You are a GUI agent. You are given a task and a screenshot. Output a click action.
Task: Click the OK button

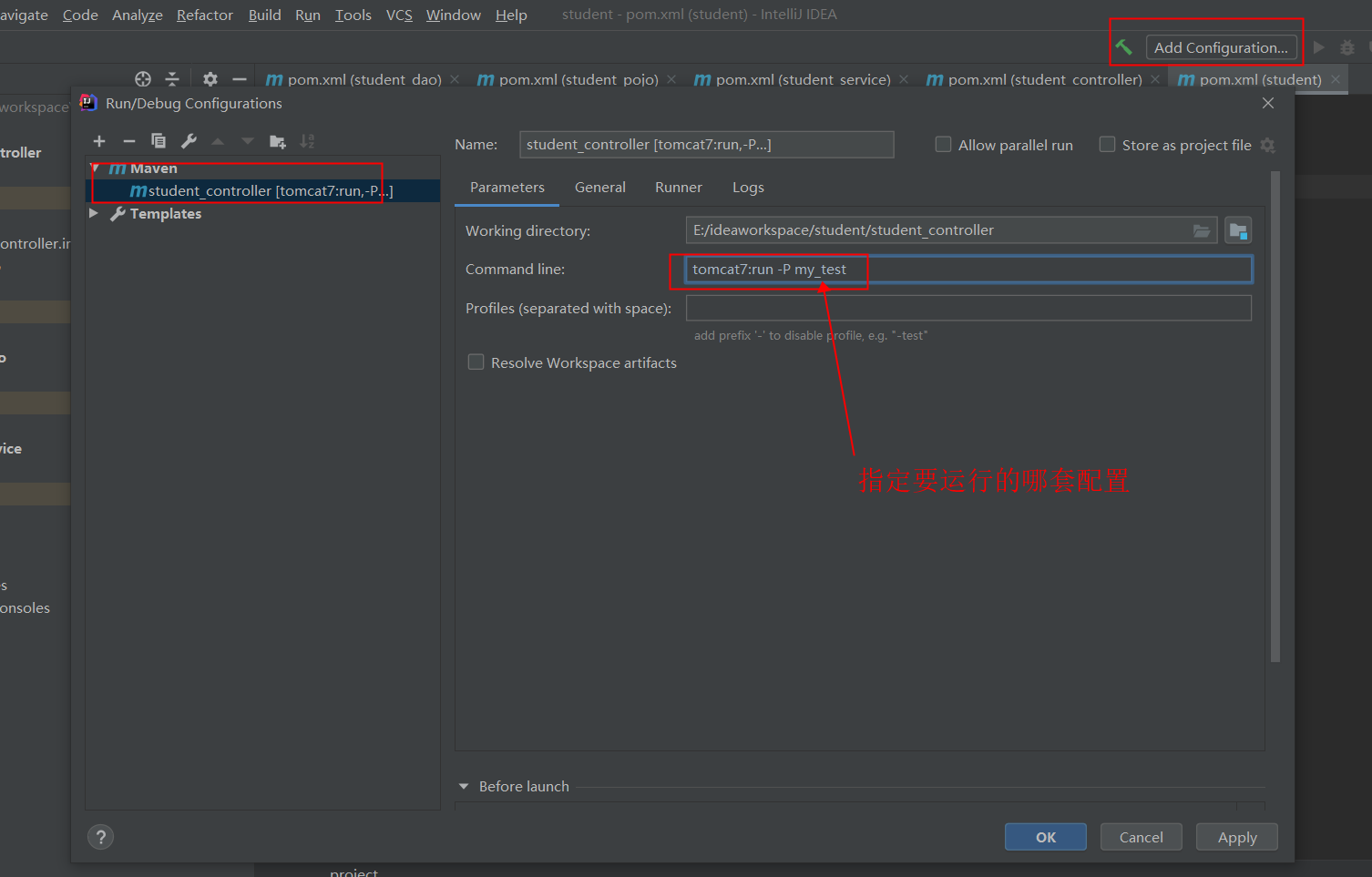click(x=1046, y=837)
